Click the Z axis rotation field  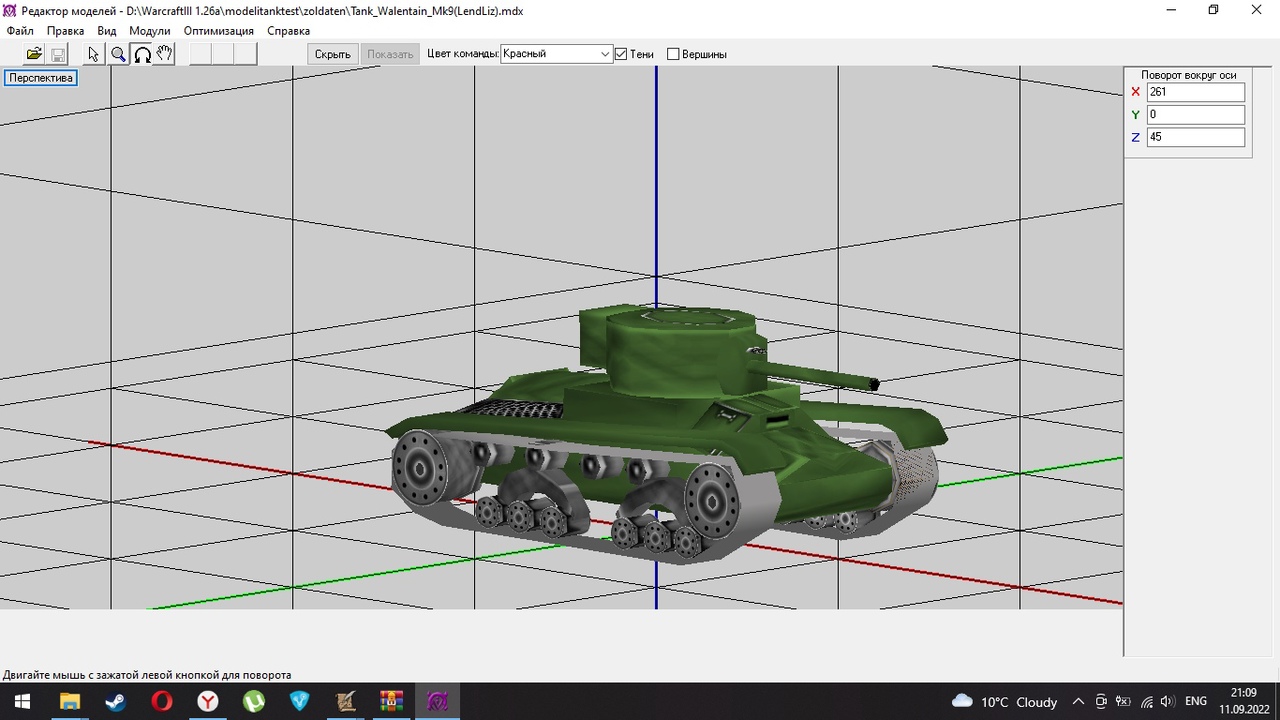tap(1195, 137)
